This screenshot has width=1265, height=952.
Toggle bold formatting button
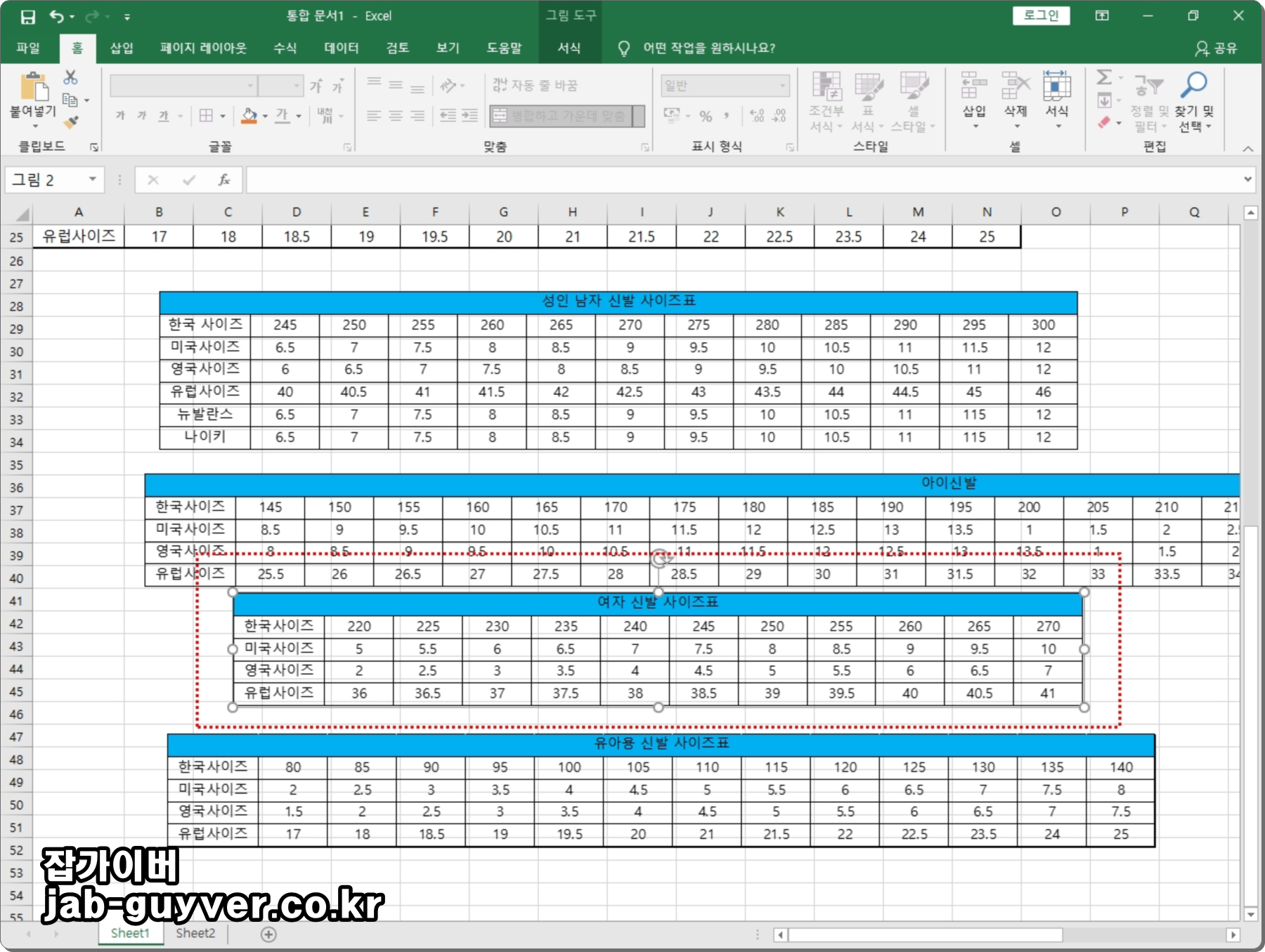[x=120, y=115]
